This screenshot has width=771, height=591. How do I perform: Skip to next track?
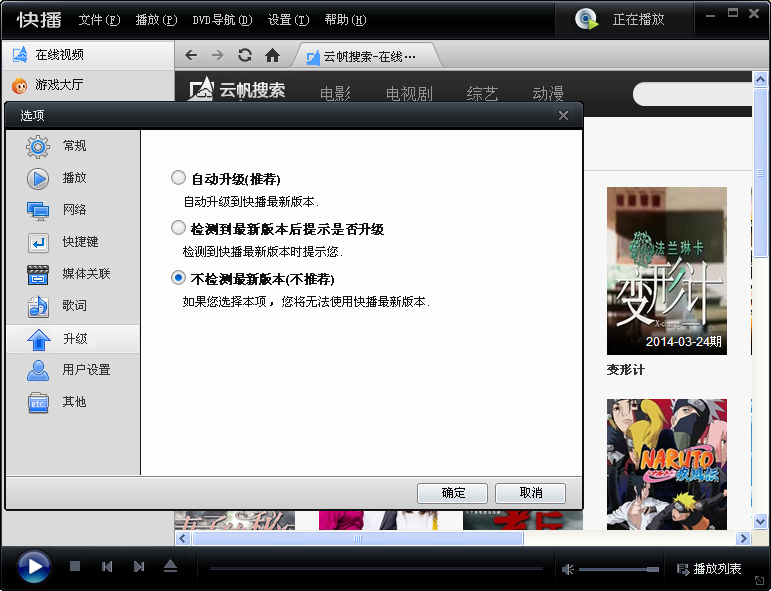[x=139, y=567]
